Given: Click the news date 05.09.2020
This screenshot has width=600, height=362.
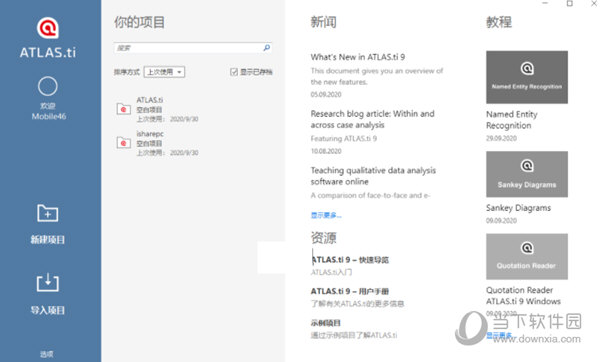Looking at the screenshot, I should point(326,95).
